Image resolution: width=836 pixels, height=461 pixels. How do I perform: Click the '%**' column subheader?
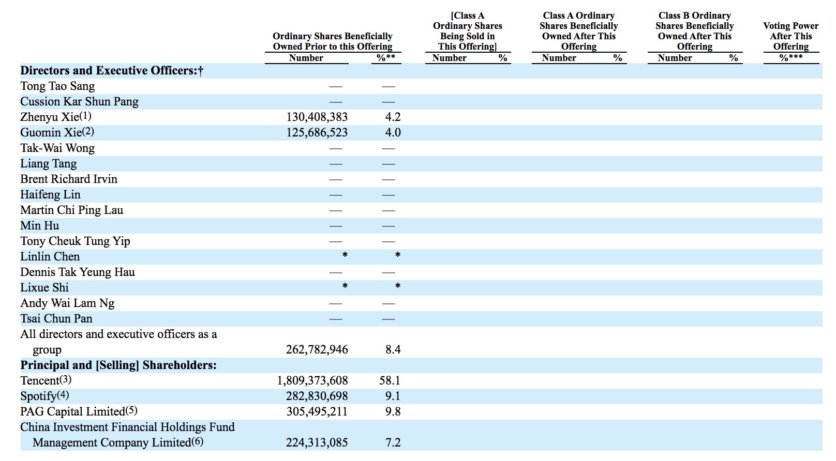click(386, 58)
